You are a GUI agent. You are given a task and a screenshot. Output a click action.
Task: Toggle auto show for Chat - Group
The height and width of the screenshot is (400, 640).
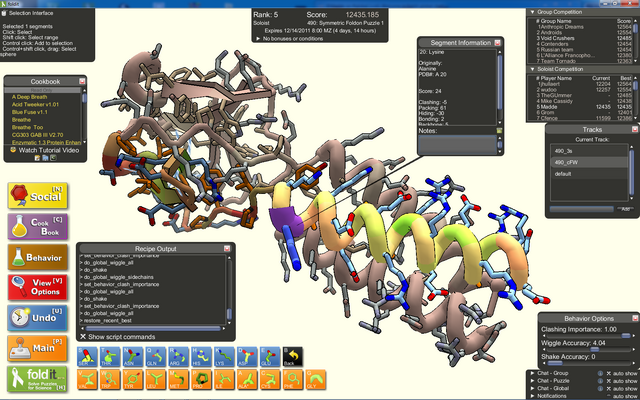609,373
